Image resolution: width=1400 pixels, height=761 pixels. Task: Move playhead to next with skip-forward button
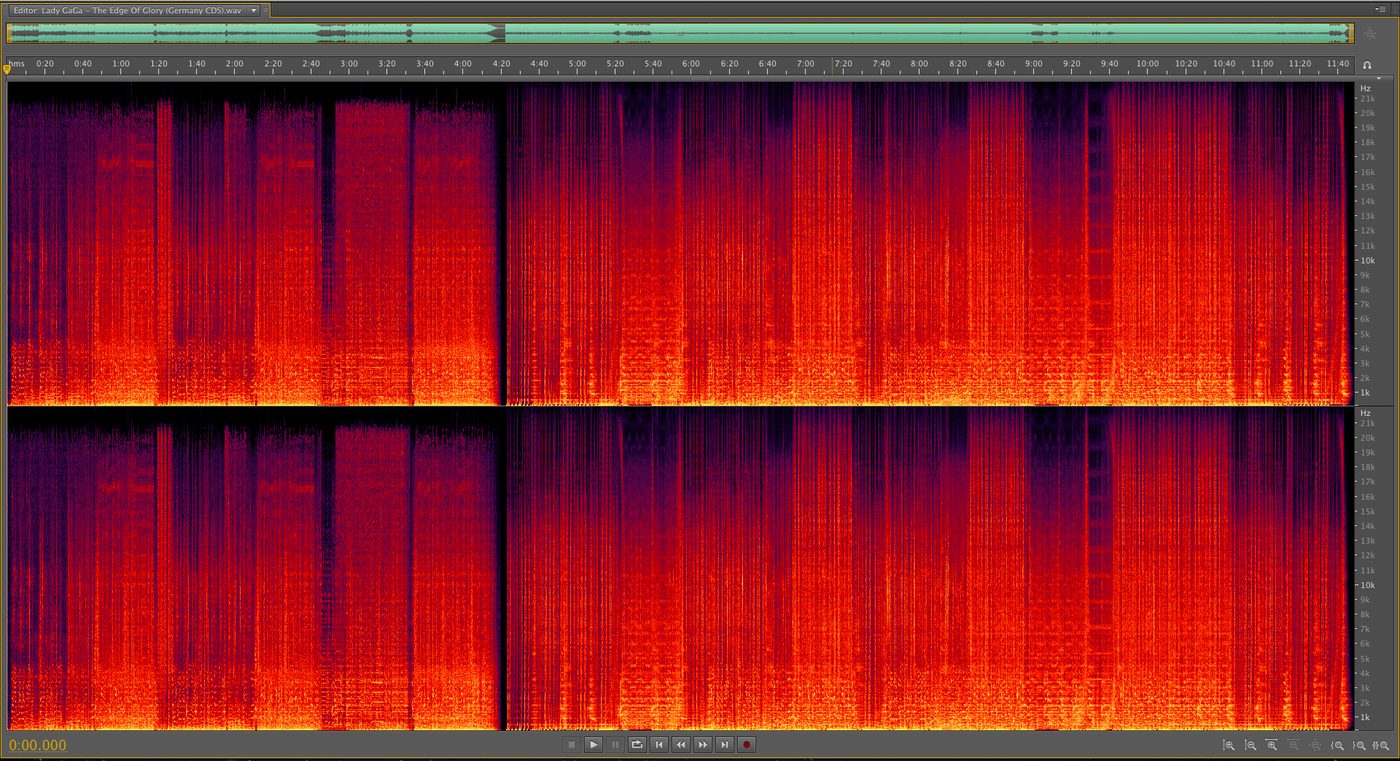[x=725, y=745]
